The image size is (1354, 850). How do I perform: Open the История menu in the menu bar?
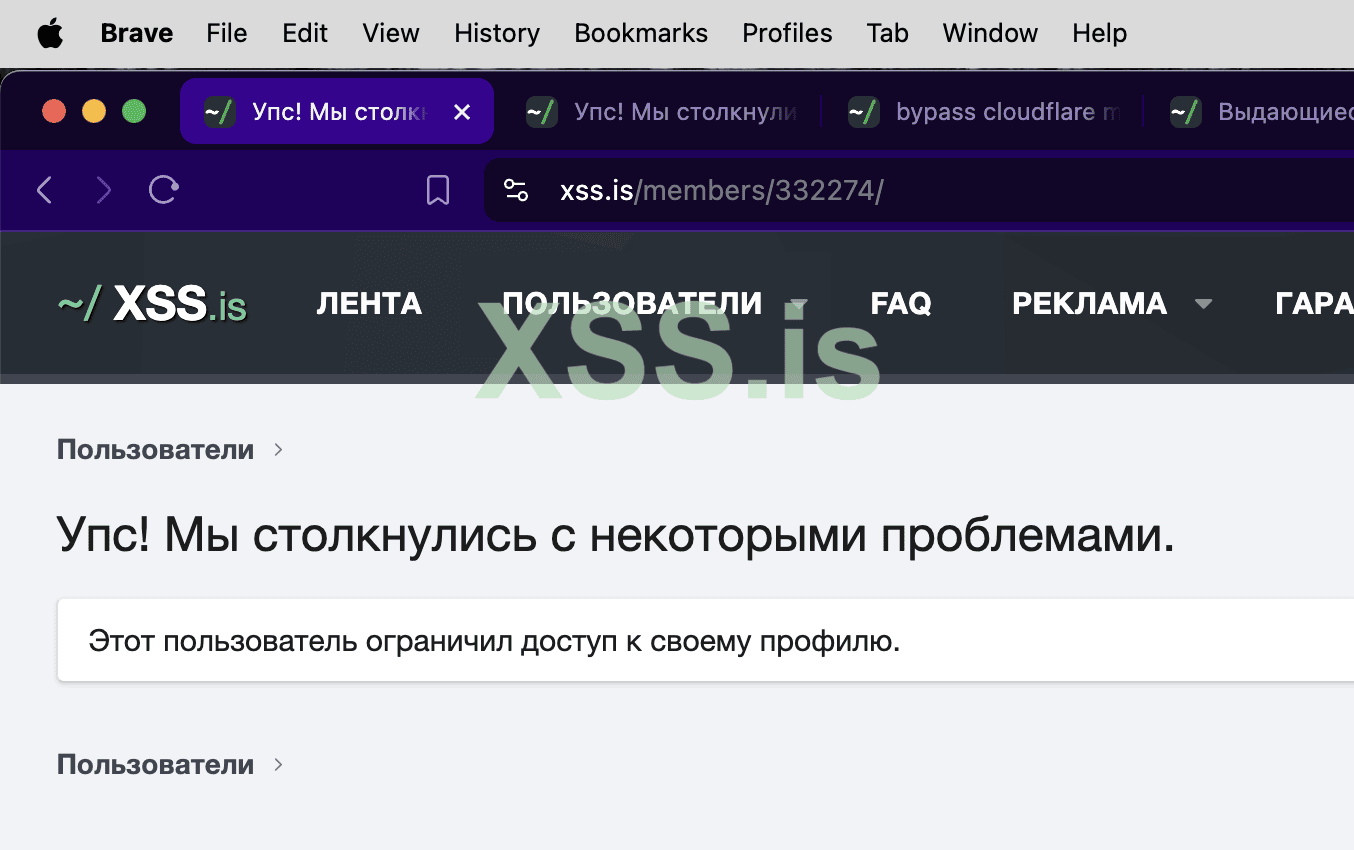pos(496,33)
